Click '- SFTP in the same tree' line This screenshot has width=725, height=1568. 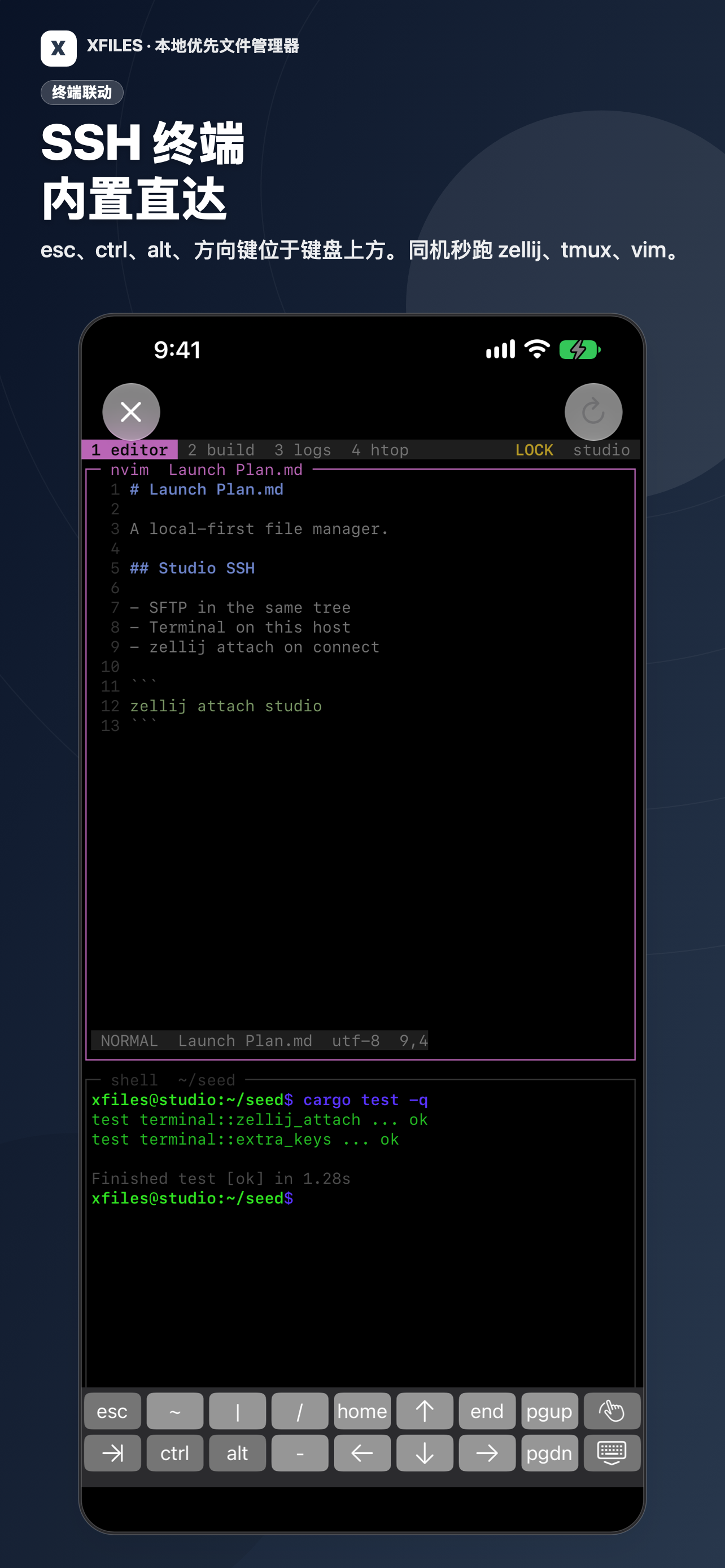(x=240, y=607)
